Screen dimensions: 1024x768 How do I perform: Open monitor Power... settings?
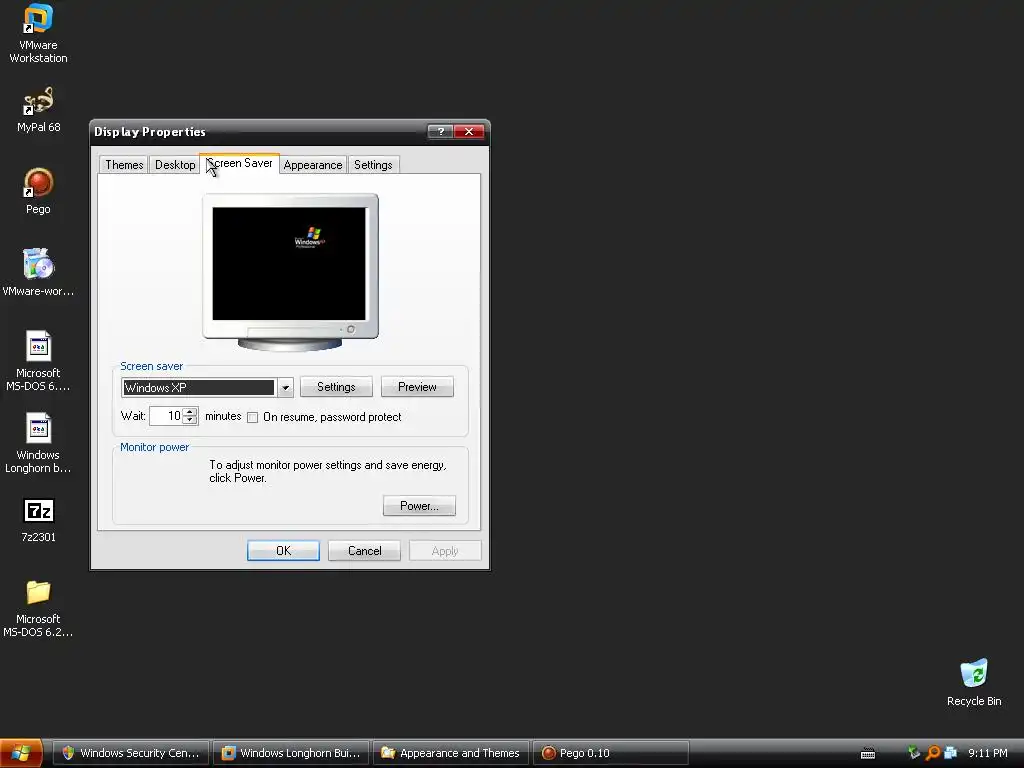click(x=419, y=505)
